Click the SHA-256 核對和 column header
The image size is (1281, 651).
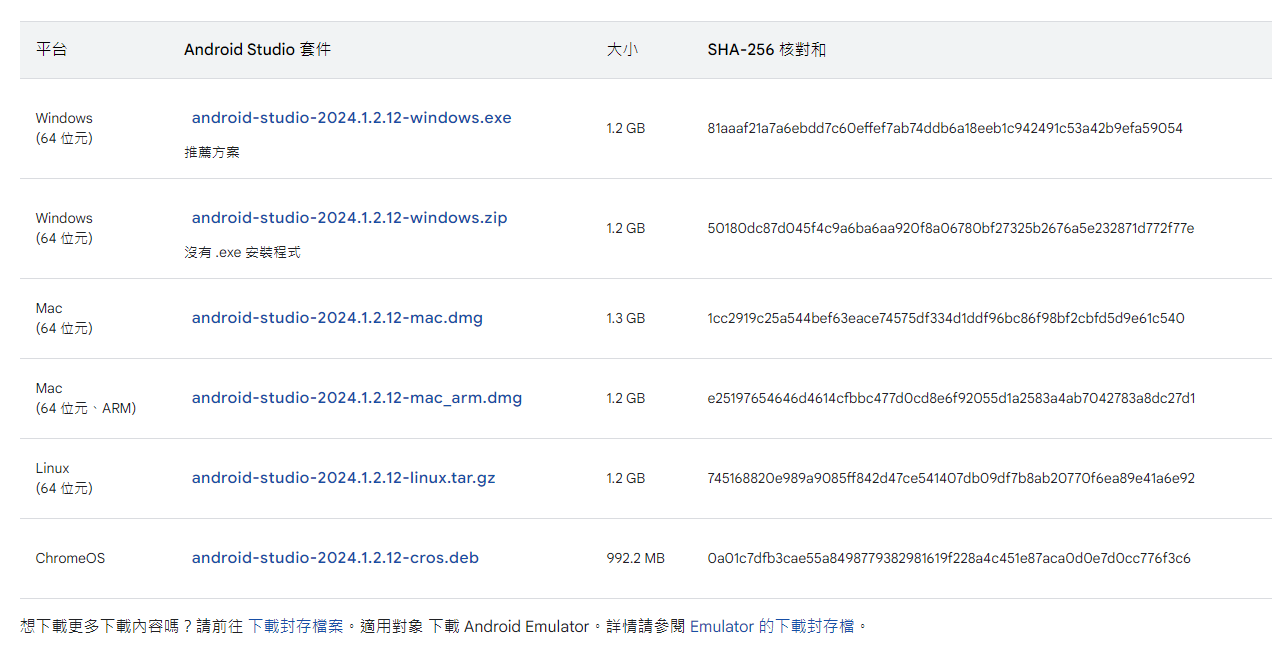tap(766, 49)
